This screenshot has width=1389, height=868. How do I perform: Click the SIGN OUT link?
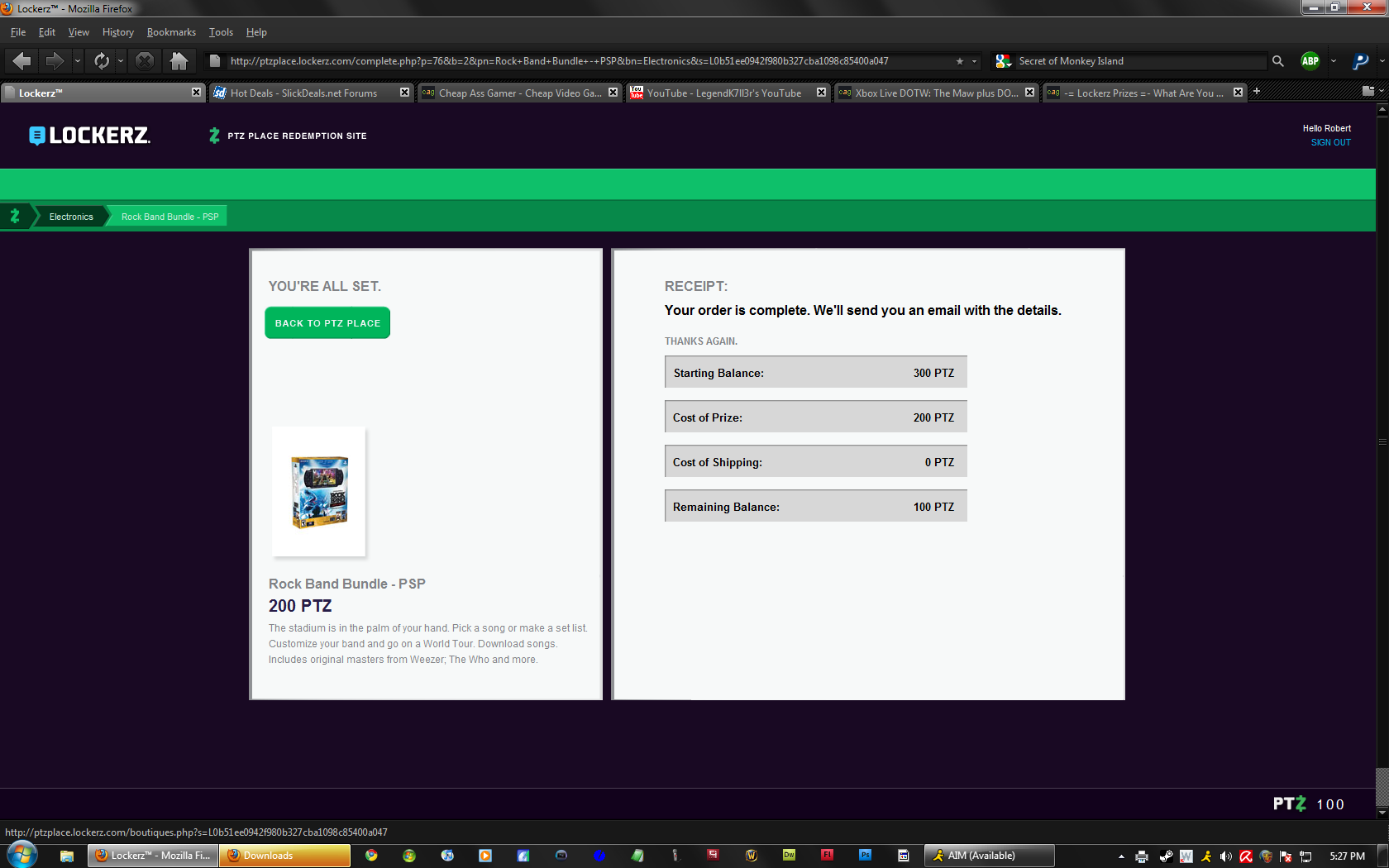[x=1330, y=143]
